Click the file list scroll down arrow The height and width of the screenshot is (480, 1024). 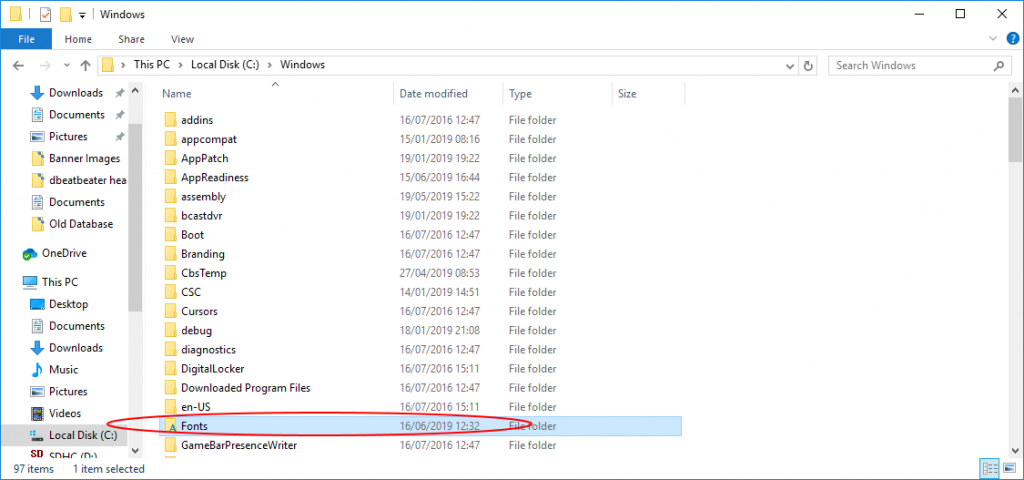tap(1014, 450)
